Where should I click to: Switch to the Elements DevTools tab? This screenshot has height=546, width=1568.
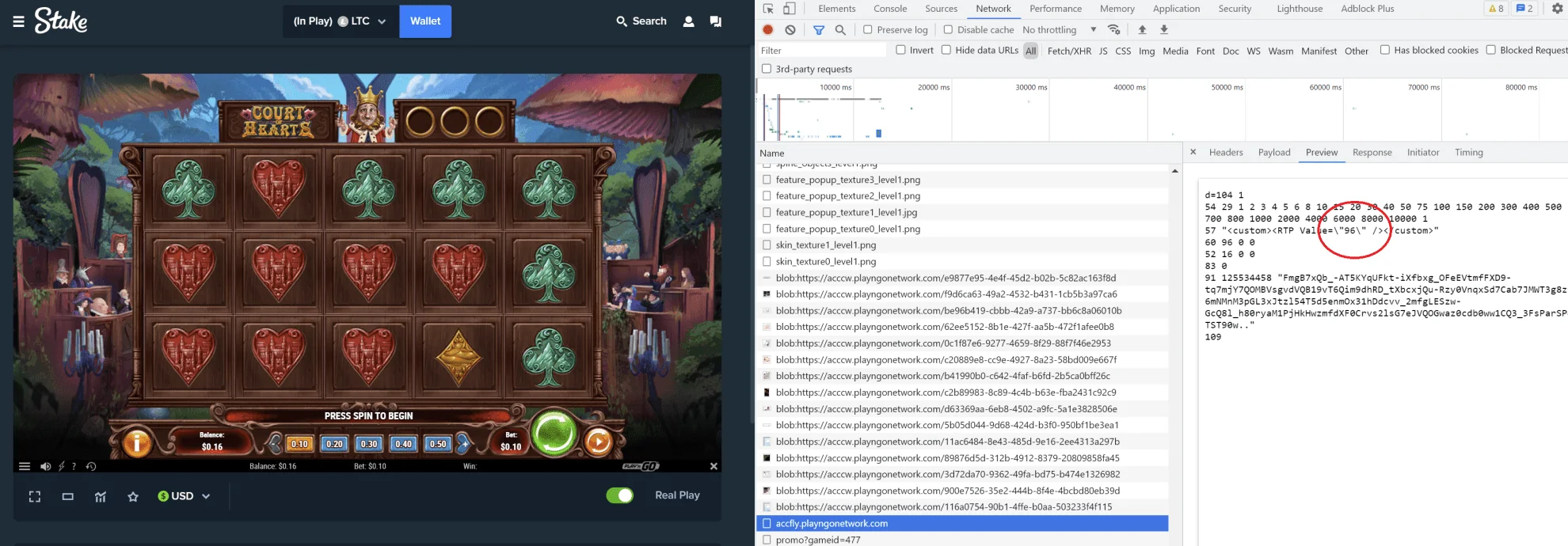837,9
